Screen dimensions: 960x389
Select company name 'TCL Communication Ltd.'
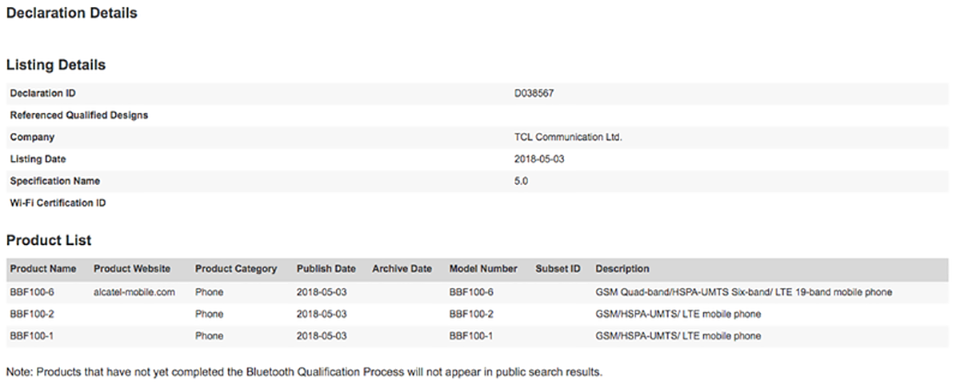click(568, 137)
